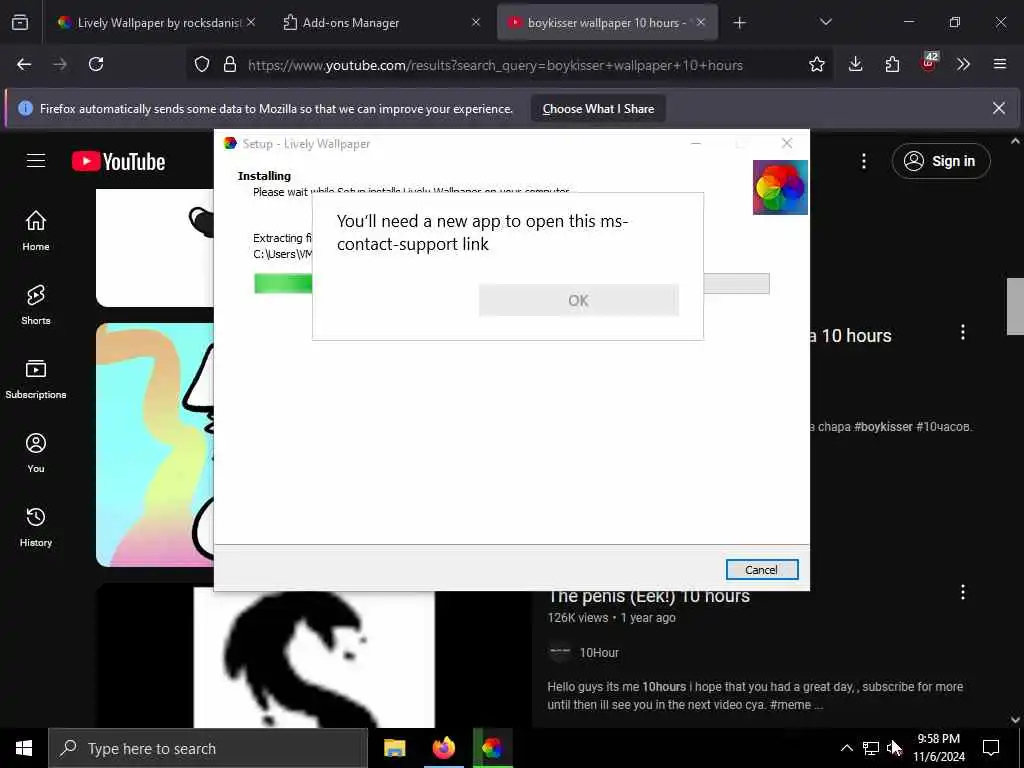Click the #boykisser hashtag
The image size is (1024, 768).
pyautogui.click(x=883, y=426)
